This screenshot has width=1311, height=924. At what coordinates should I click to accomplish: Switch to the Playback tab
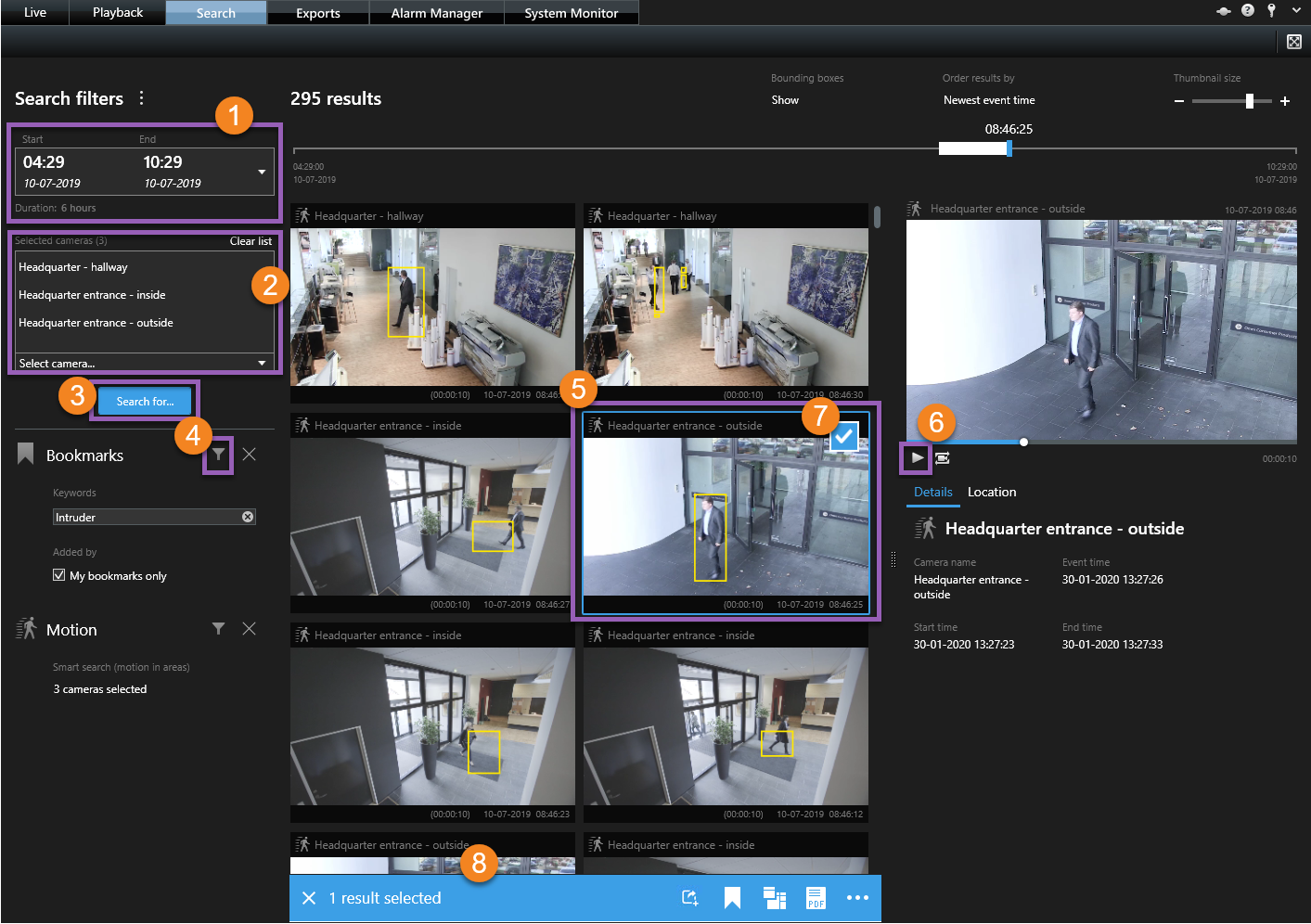tap(118, 12)
